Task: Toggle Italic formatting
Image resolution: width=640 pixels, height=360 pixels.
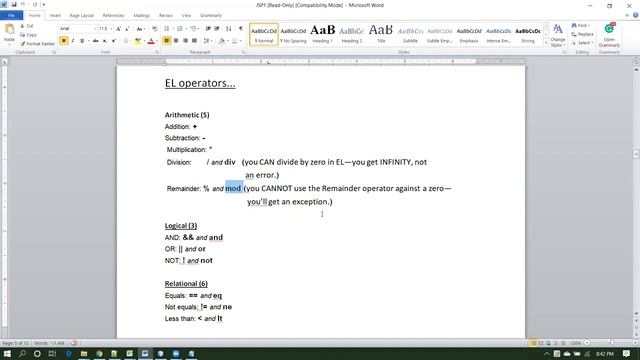Action: pos(73,41)
